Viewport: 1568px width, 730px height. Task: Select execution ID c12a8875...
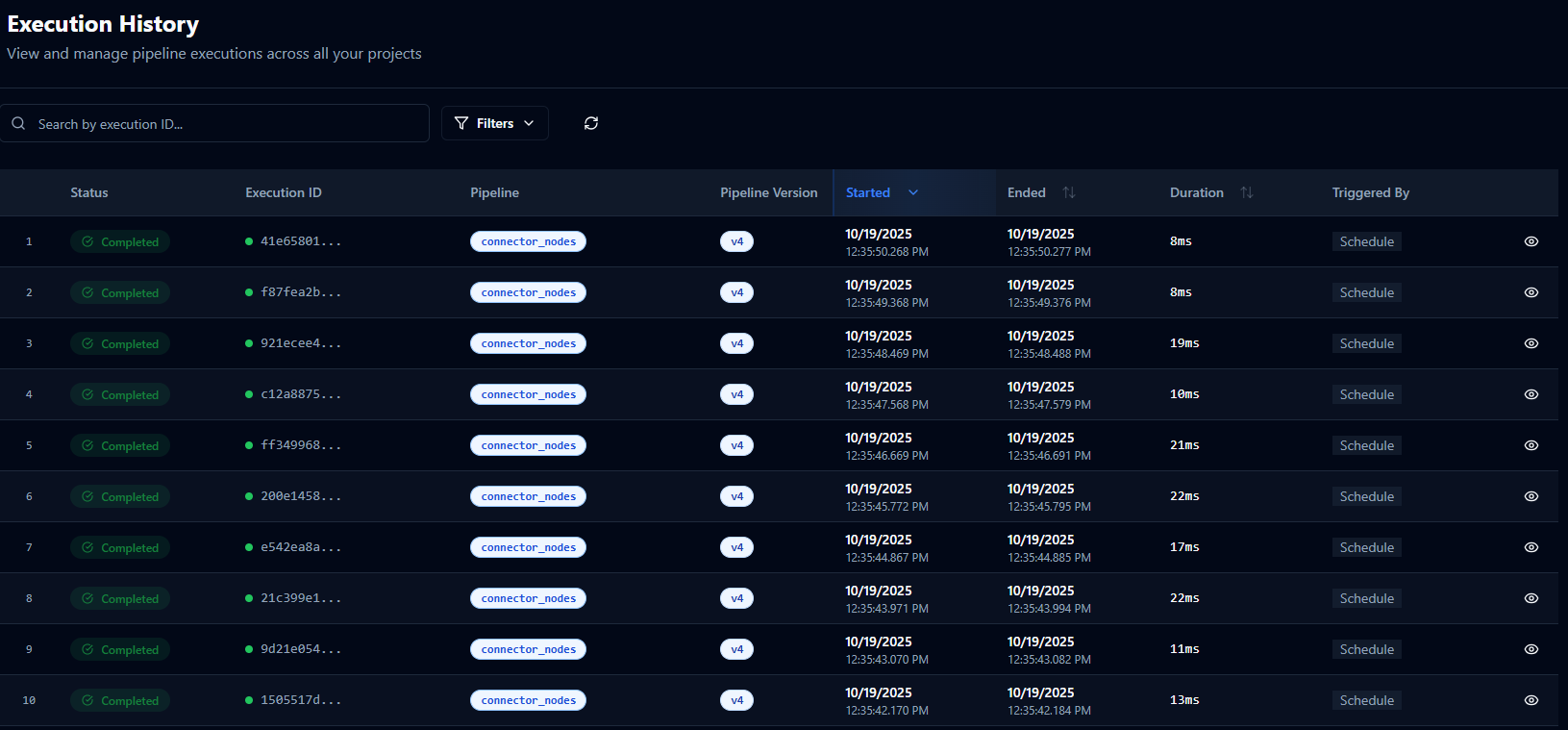coord(301,394)
